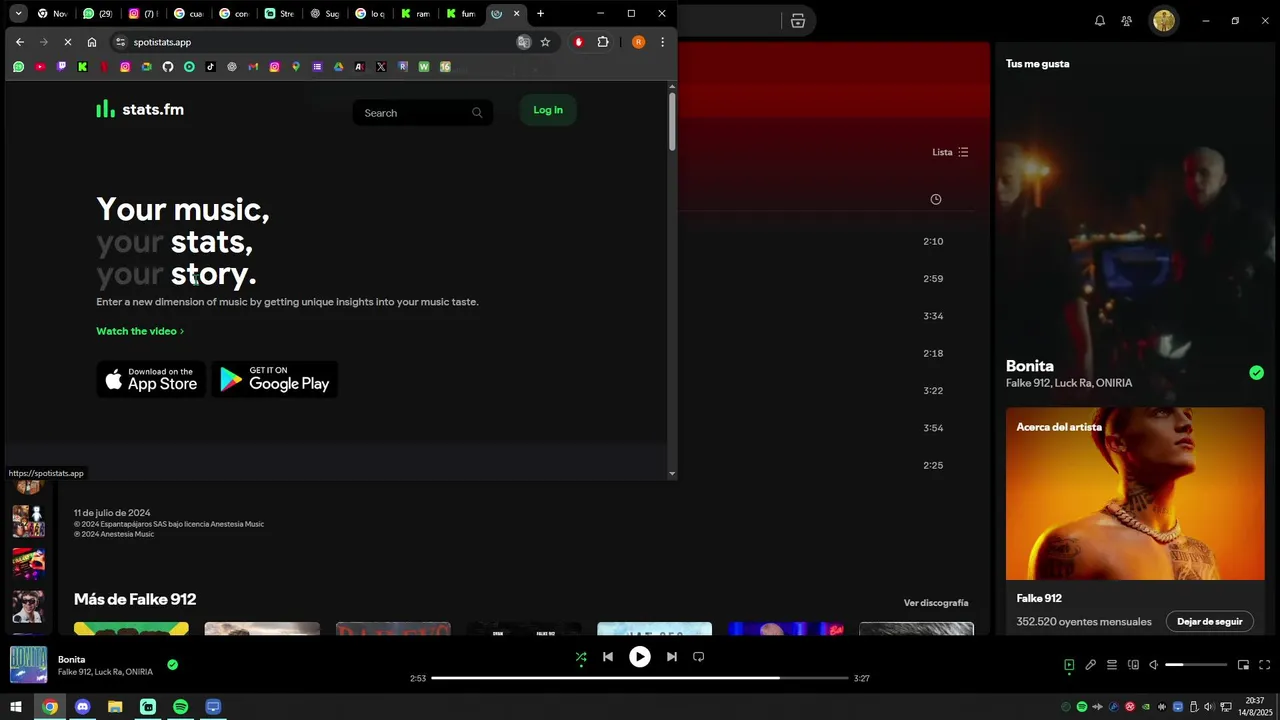Toggle the green checkmark beside Bonita in Tus me gusta
Viewport: 1280px width, 720px height.
(1256, 373)
